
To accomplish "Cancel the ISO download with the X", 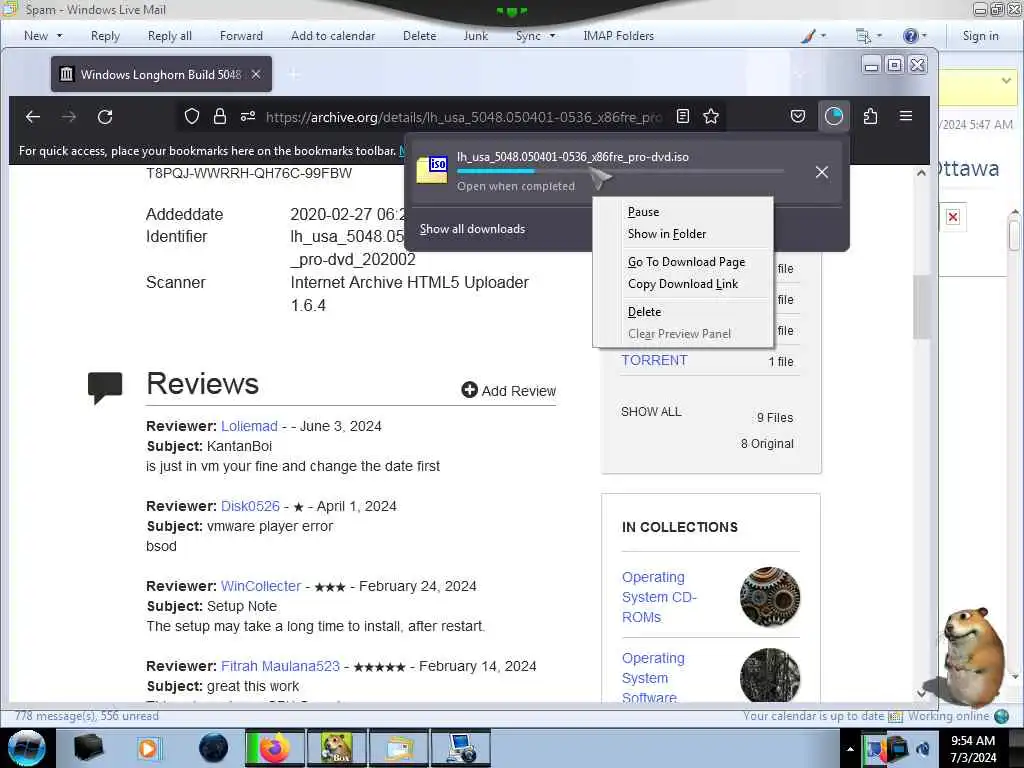I will (822, 172).
